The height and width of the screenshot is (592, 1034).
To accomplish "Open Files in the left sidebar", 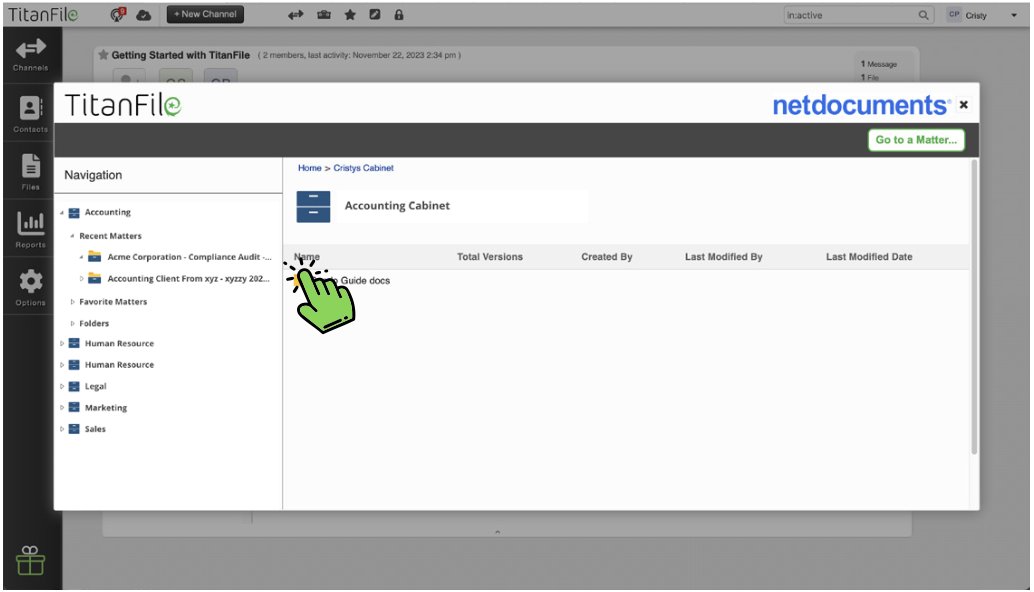I will point(30,172).
